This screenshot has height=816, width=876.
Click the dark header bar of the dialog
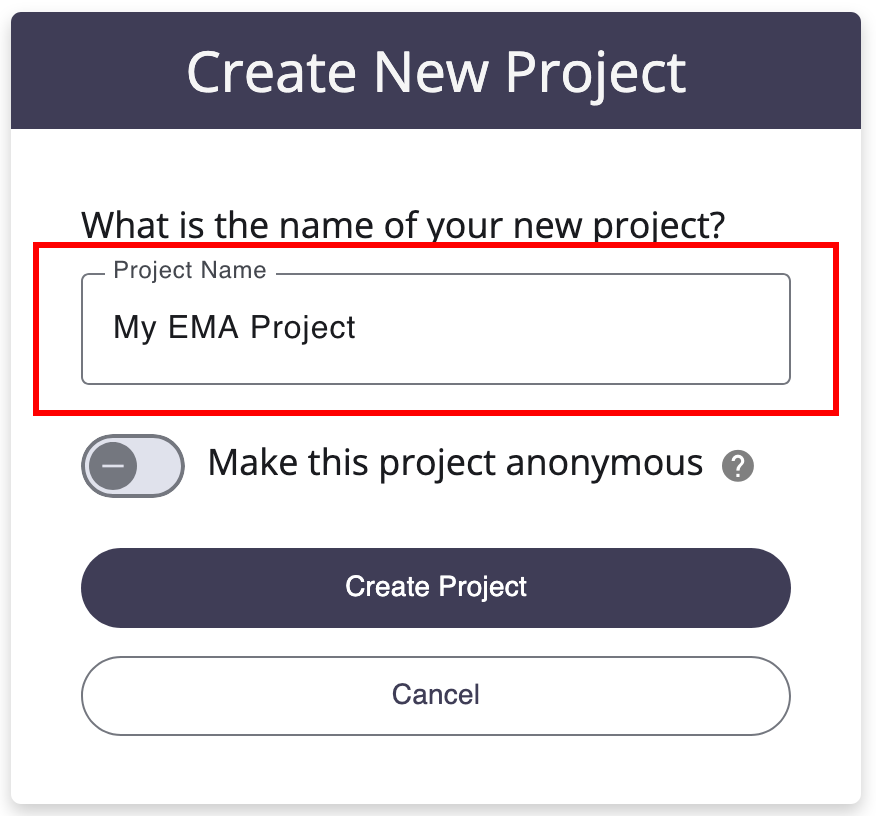[x=436, y=70]
